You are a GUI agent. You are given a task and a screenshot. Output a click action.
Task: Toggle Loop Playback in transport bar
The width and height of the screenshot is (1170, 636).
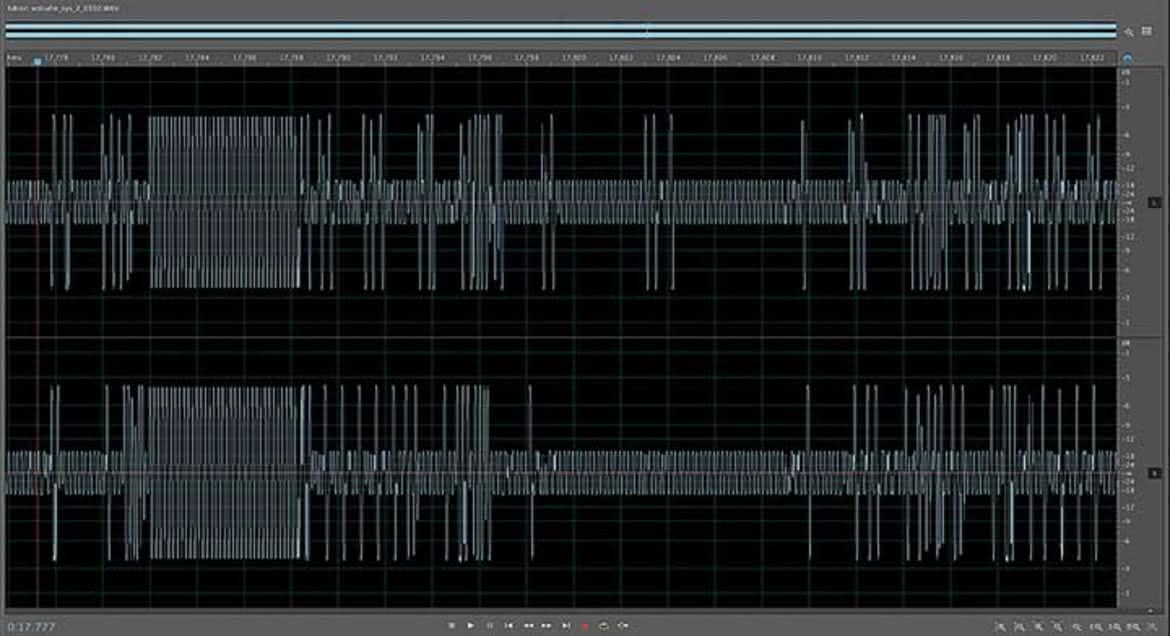[604, 626]
